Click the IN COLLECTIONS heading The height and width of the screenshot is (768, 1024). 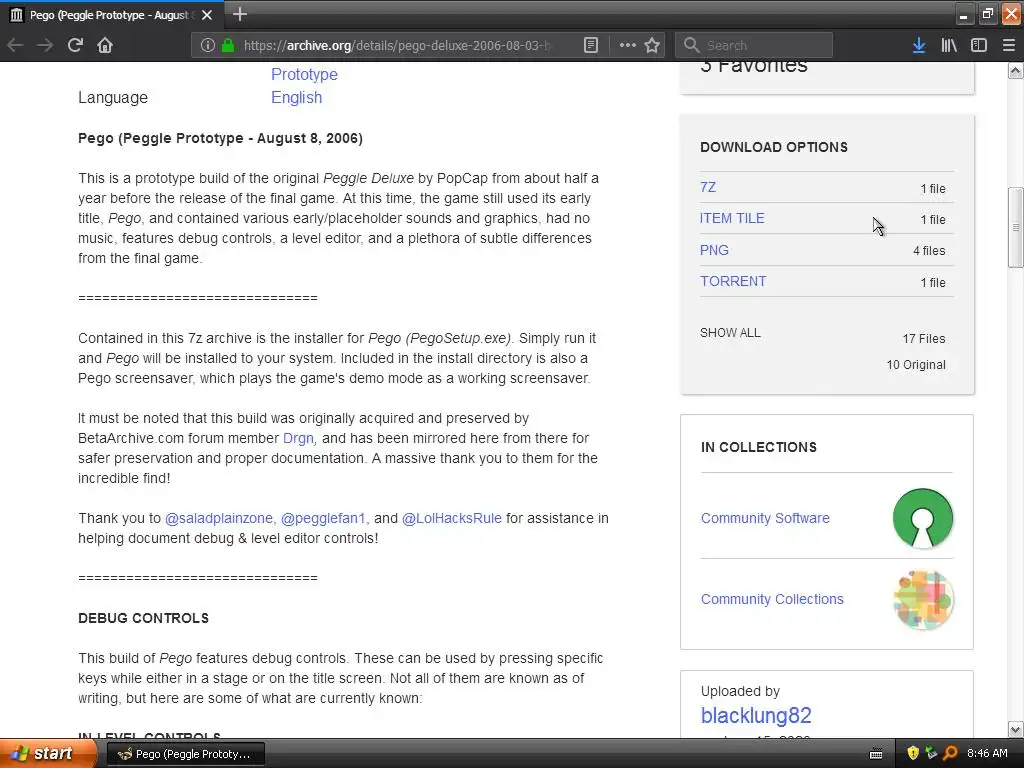click(x=759, y=447)
